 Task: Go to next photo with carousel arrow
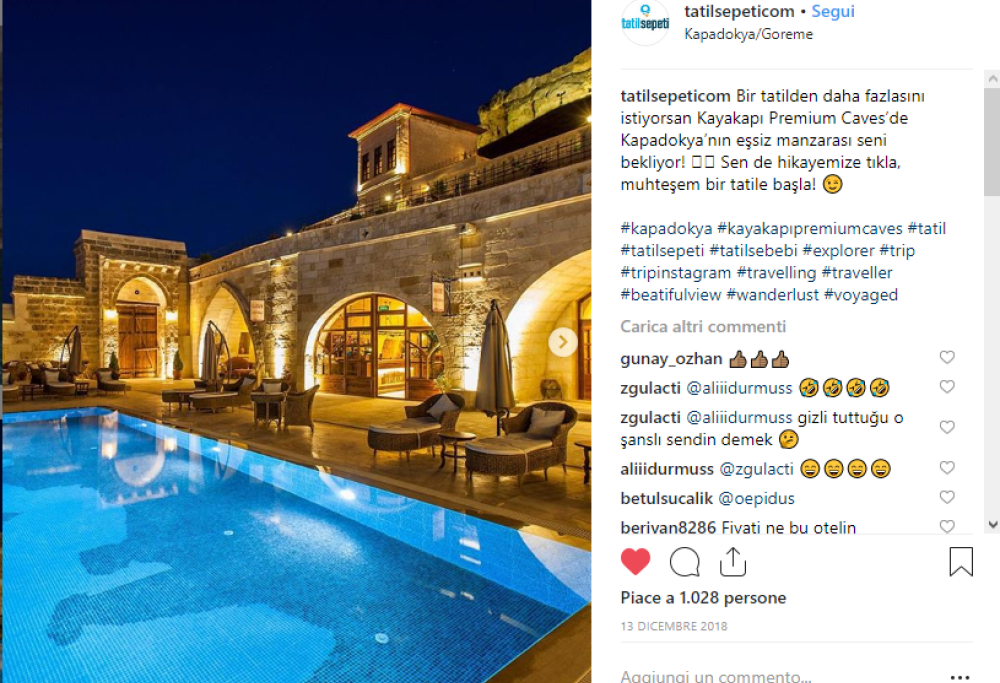562,342
